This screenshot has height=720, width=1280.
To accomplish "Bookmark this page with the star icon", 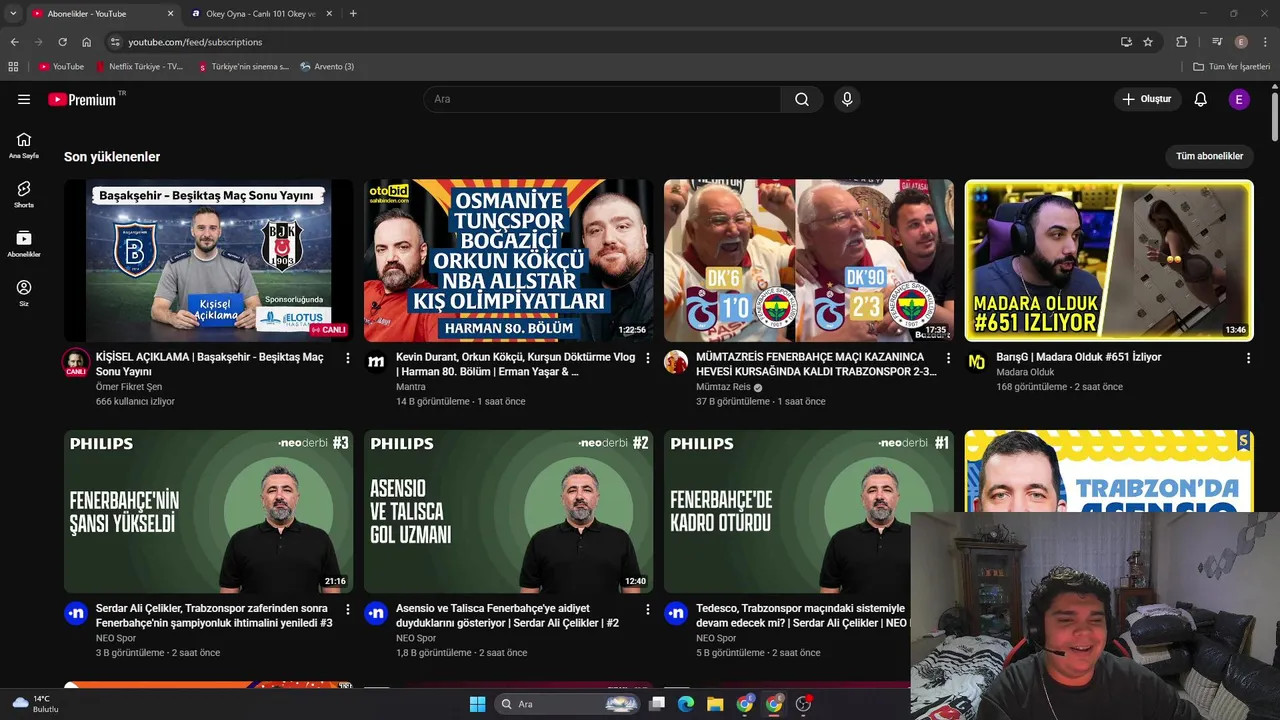I will [1148, 42].
